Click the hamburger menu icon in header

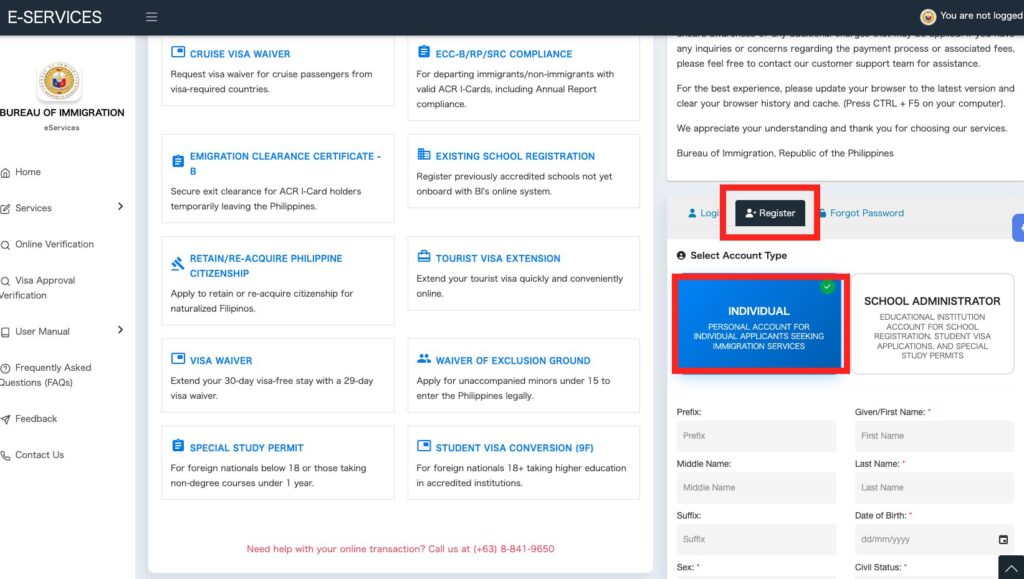(x=151, y=17)
